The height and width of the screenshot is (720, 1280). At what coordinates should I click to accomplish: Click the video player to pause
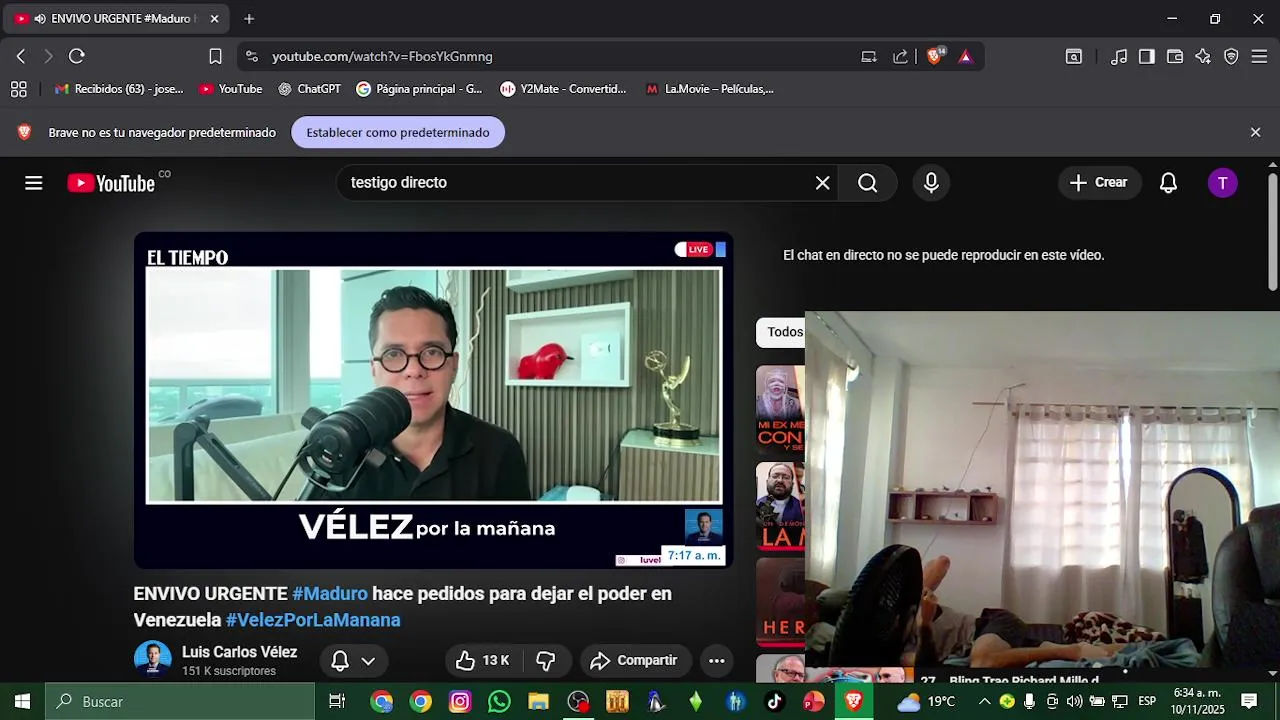coord(433,400)
